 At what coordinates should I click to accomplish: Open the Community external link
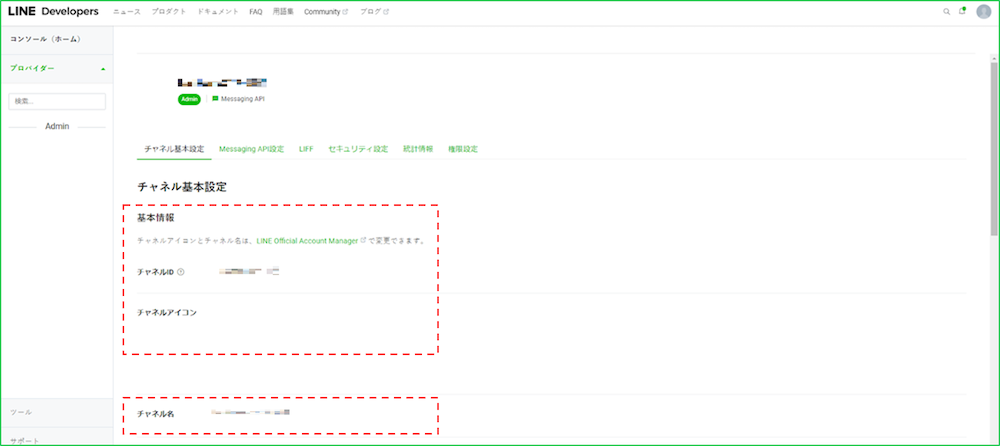click(x=326, y=11)
